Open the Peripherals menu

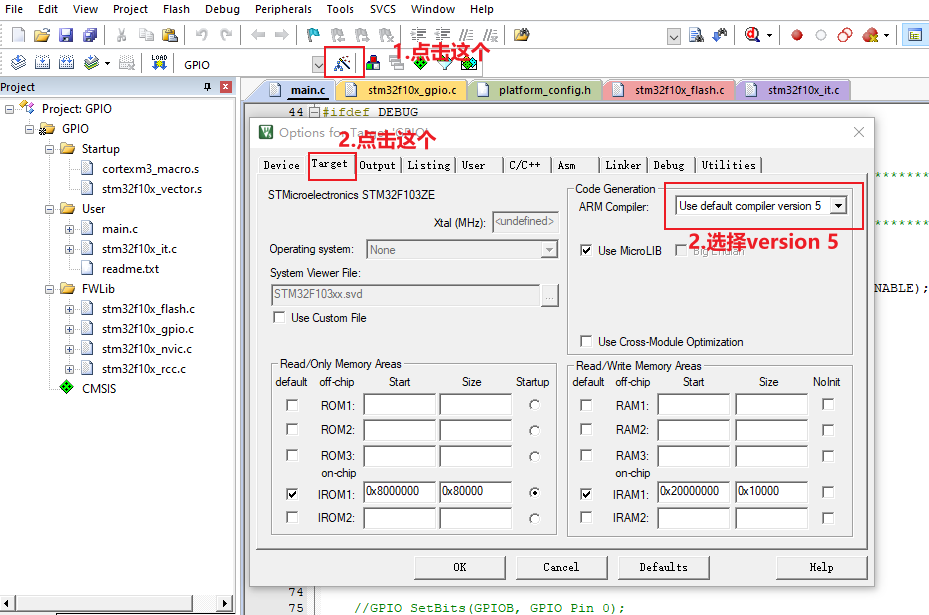coord(283,9)
